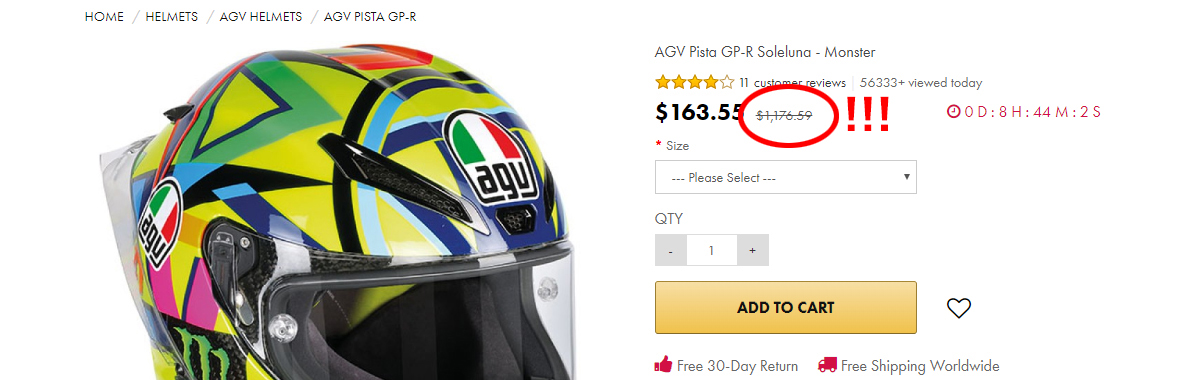This screenshot has width=1200, height=380.
Task: Increase quantity with plus button
Action: tap(752, 250)
